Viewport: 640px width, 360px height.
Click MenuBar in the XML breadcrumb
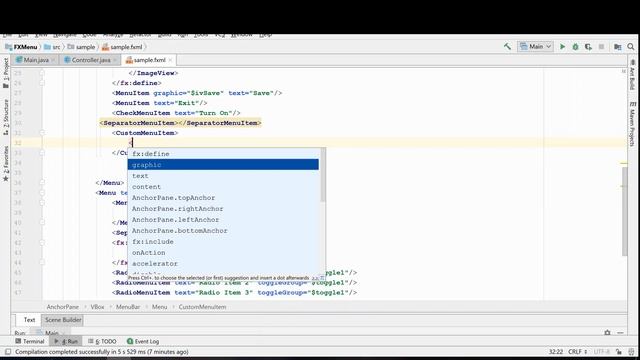[128, 307]
